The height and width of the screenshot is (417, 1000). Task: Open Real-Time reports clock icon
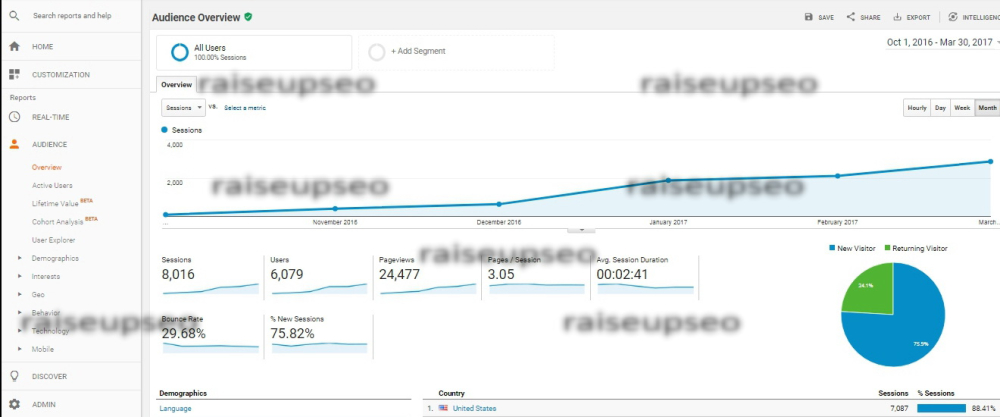pos(14,117)
